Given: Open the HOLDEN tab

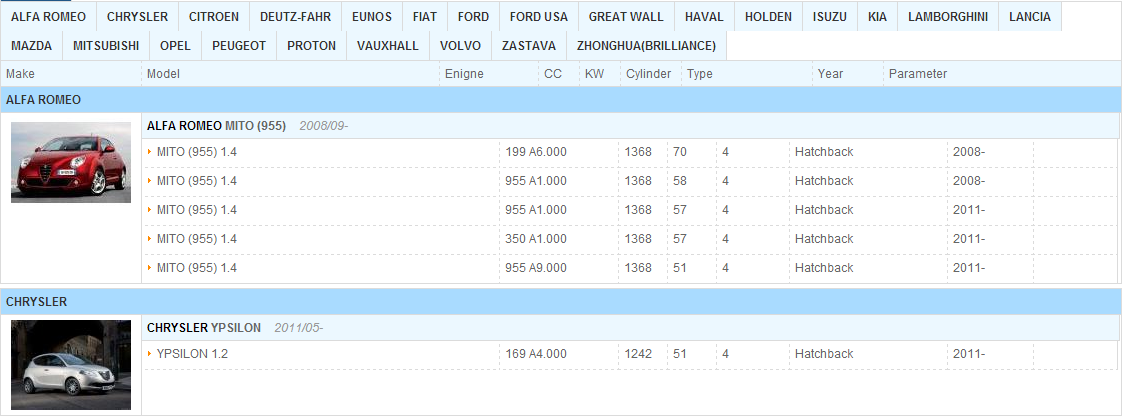Looking at the screenshot, I should pyautogui.click(x=768, y=16).
